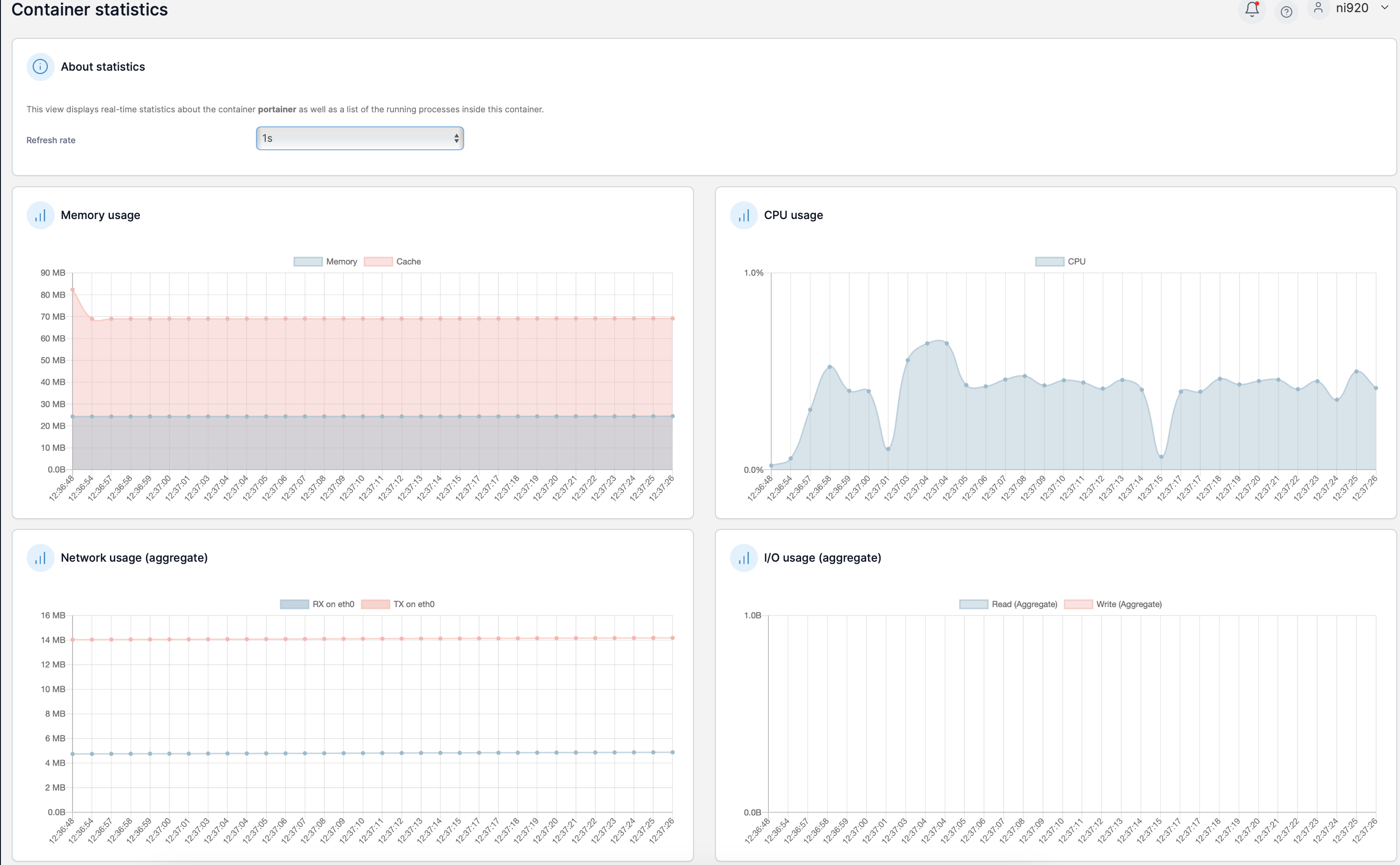This screenshot has width=1400, height=865.
Task: Click the About statistics info icon
Action: (40, 67)
